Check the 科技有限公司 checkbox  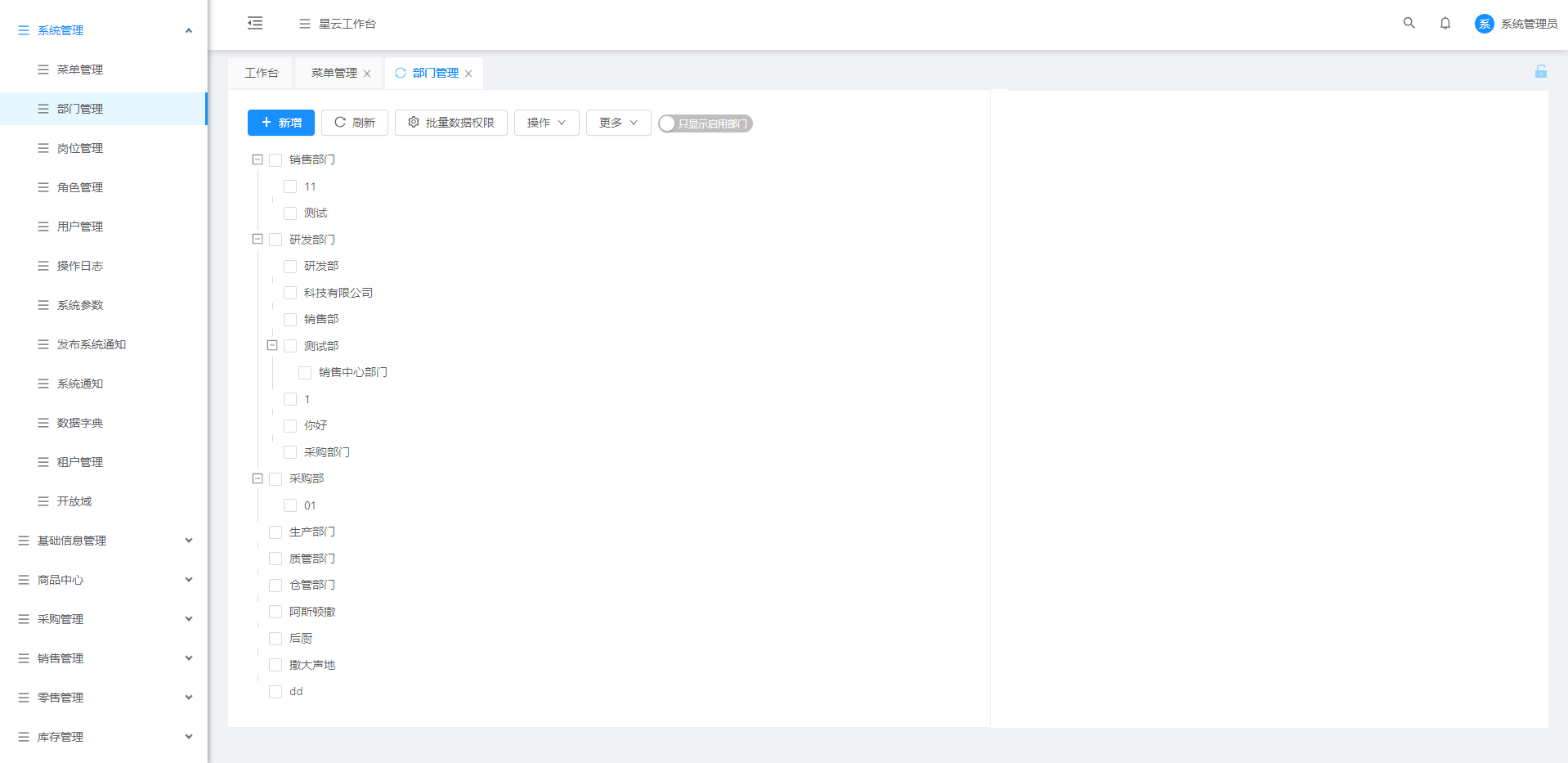tap(290, 293)
